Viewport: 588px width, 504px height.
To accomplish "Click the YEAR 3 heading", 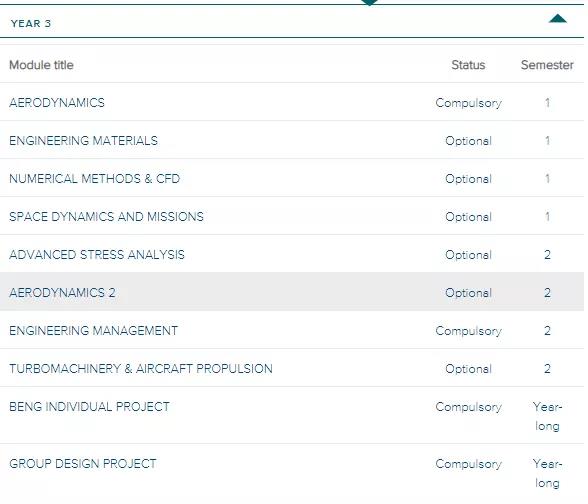I will [31, 23].
